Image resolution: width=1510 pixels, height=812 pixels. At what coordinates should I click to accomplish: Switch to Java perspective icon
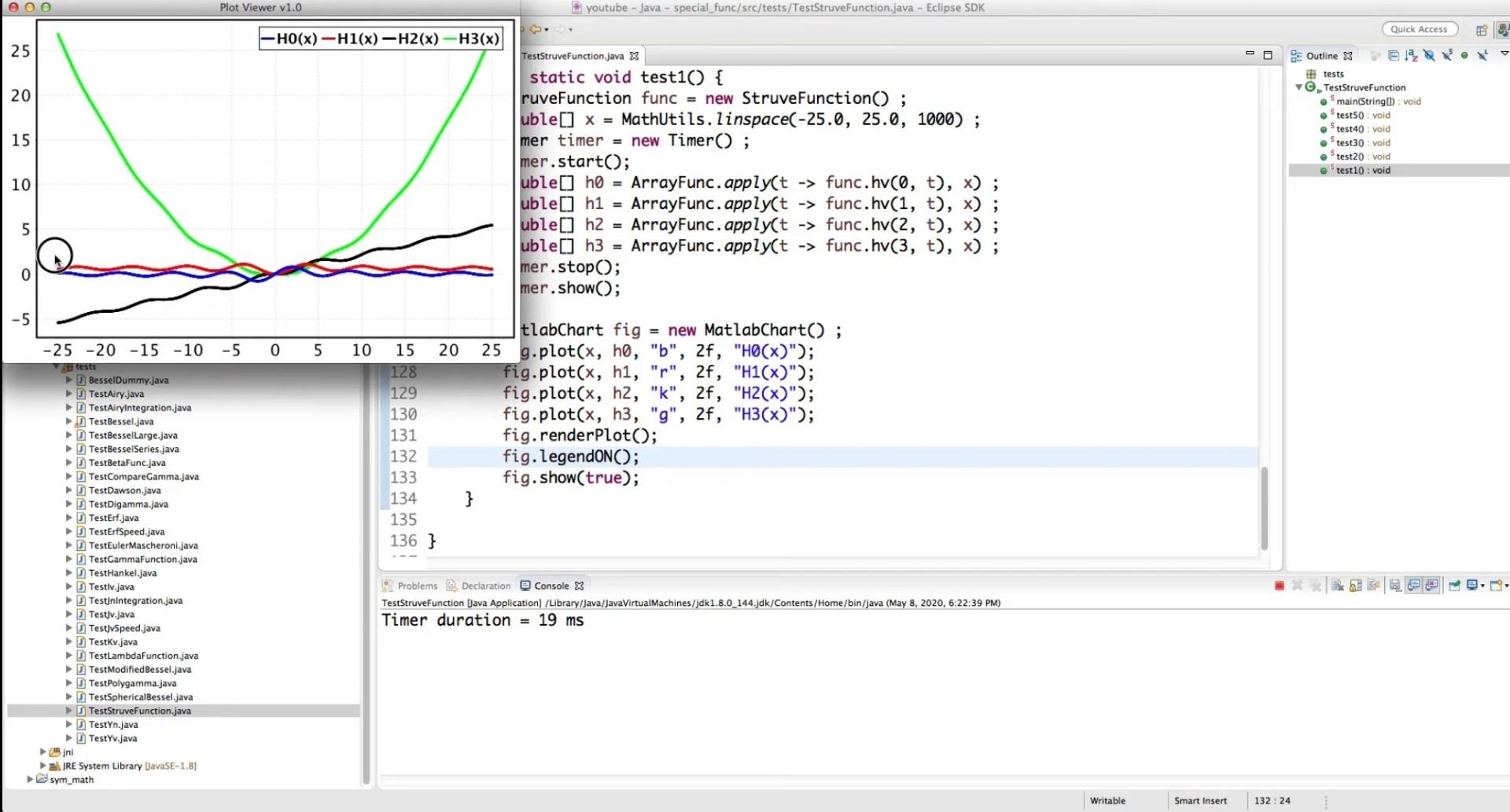1503,30
